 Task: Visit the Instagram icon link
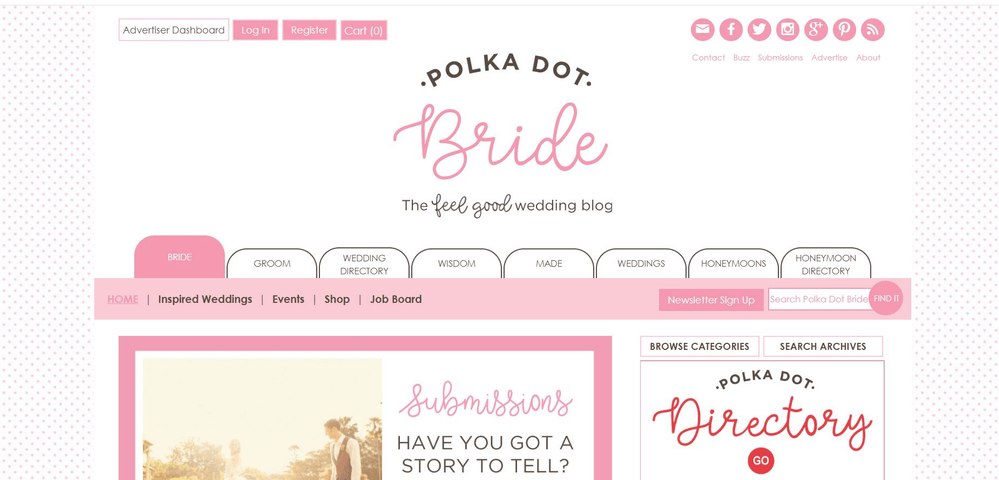787,29
